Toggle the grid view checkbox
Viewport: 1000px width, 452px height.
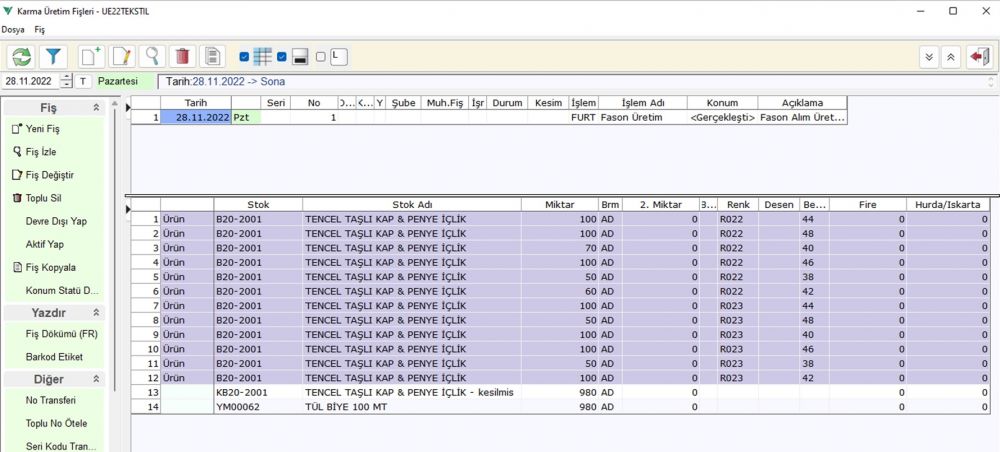pos(245,57)
